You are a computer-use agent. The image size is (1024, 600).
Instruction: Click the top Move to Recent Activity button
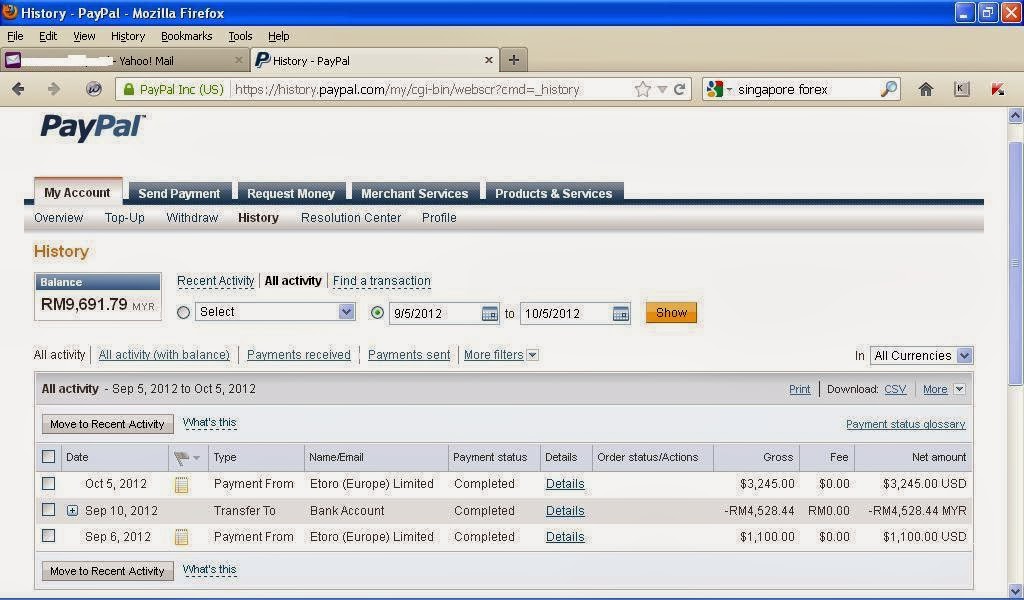[x=107, y=424]
